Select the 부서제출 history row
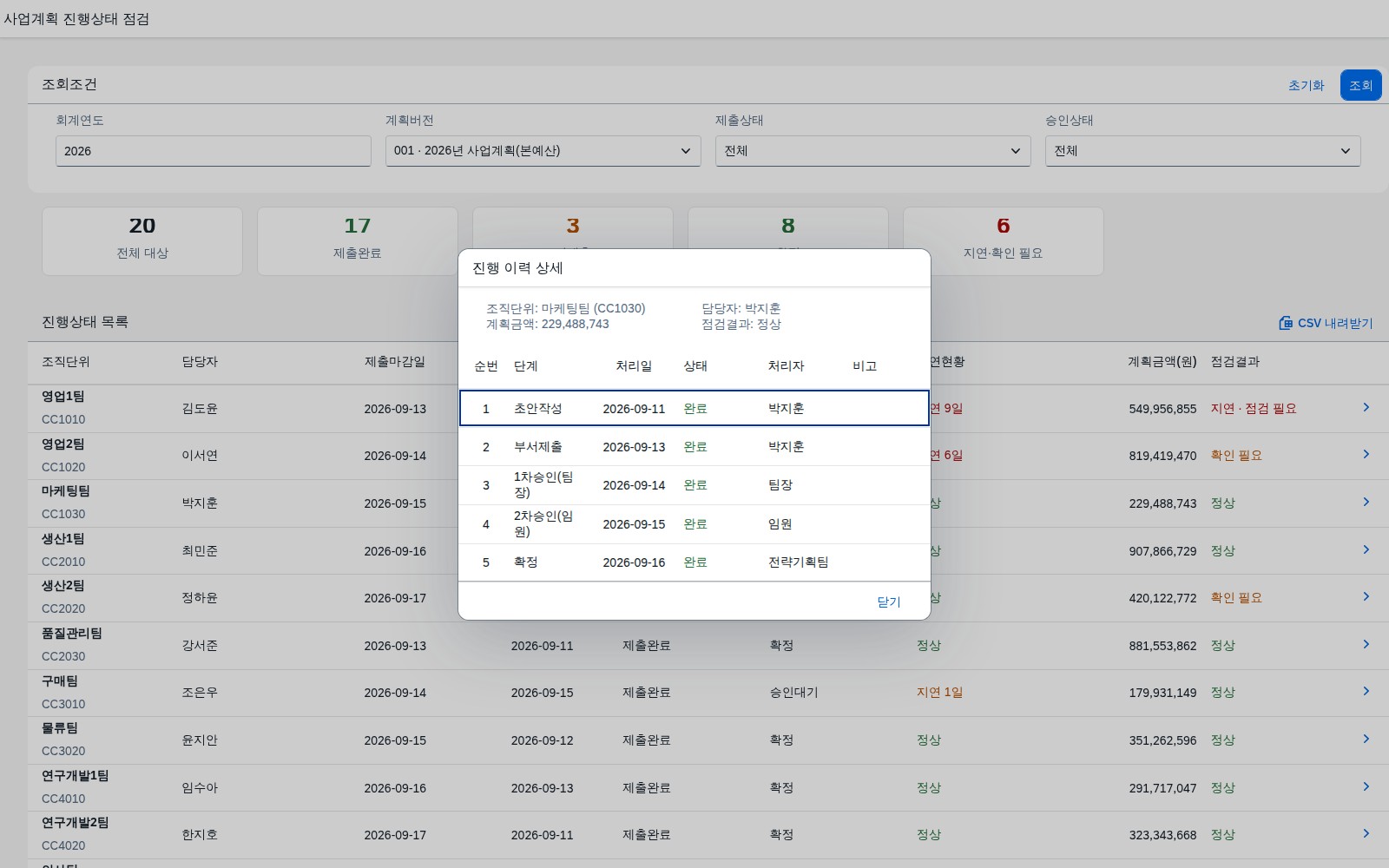Screen dimensions: 1389x868 [x=694, y=447]
